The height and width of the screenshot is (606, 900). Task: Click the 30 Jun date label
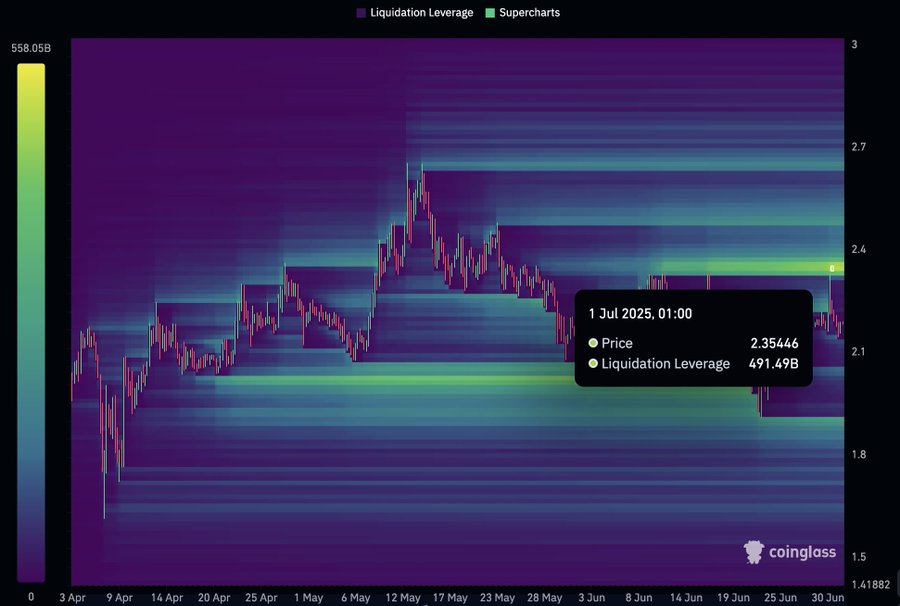[827, 597]
